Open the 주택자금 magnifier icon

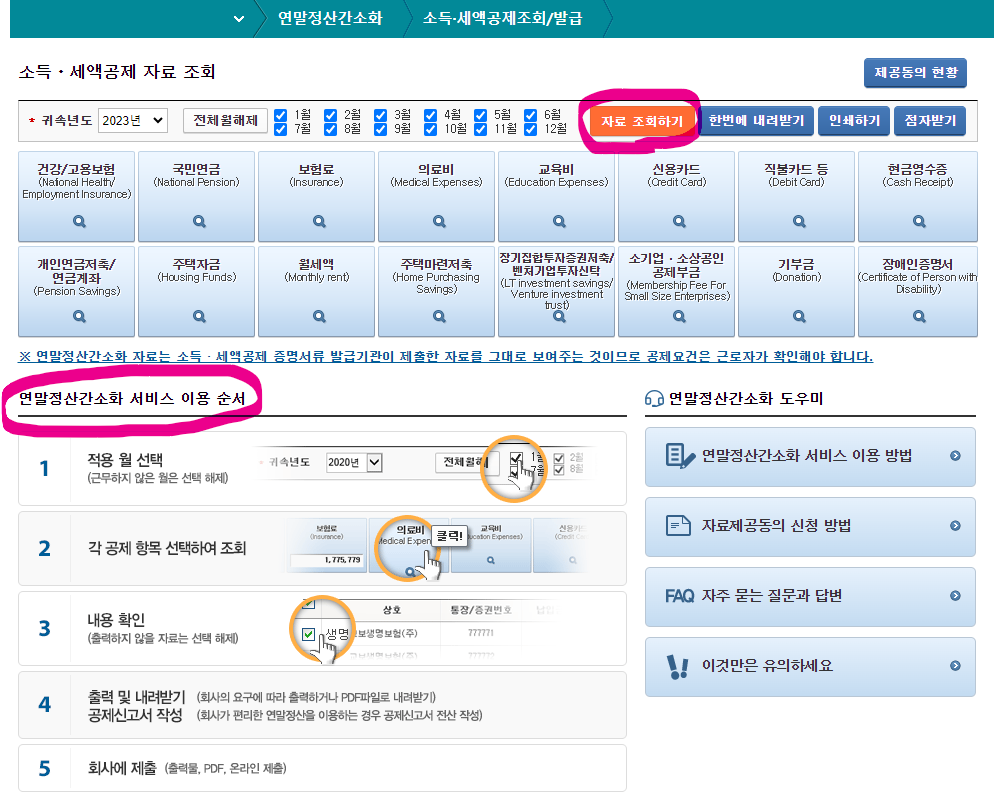coord(199,316)
